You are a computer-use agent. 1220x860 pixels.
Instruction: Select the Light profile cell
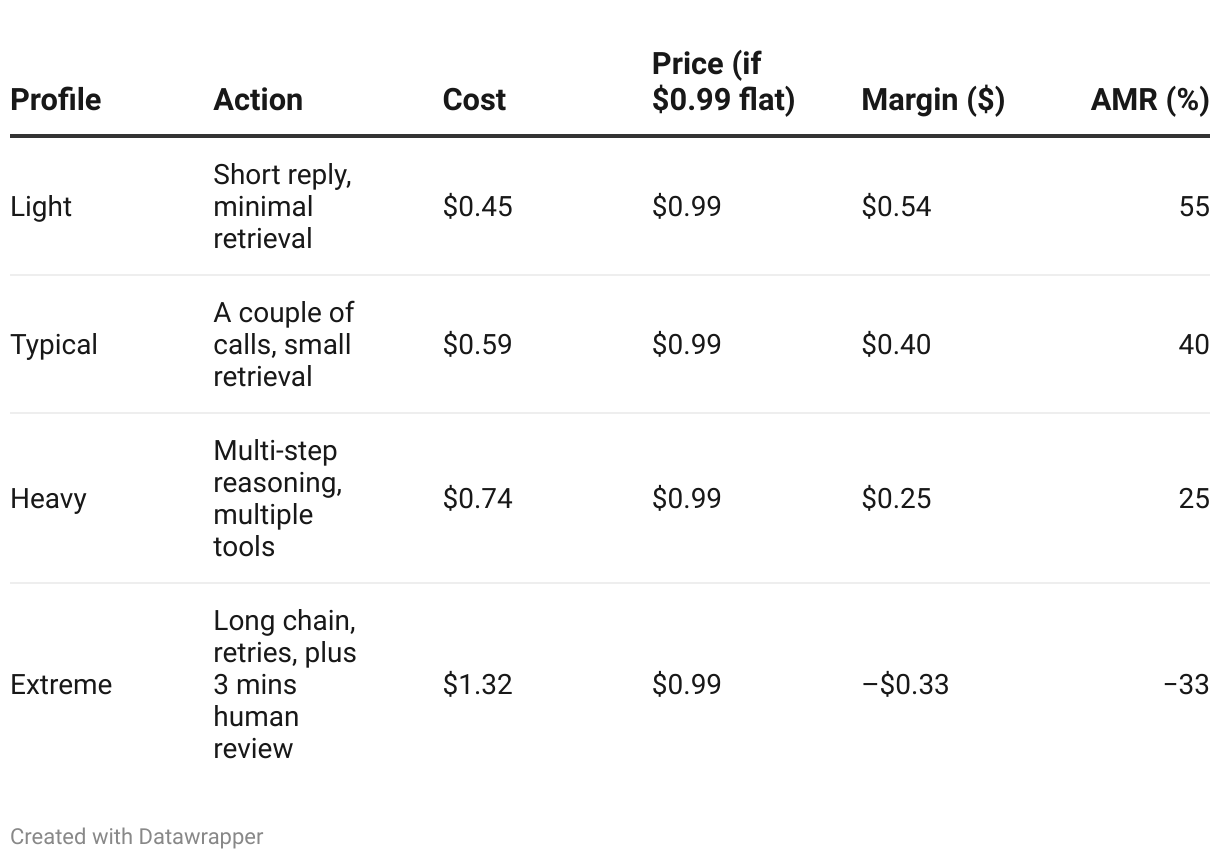tap(41, 207)
